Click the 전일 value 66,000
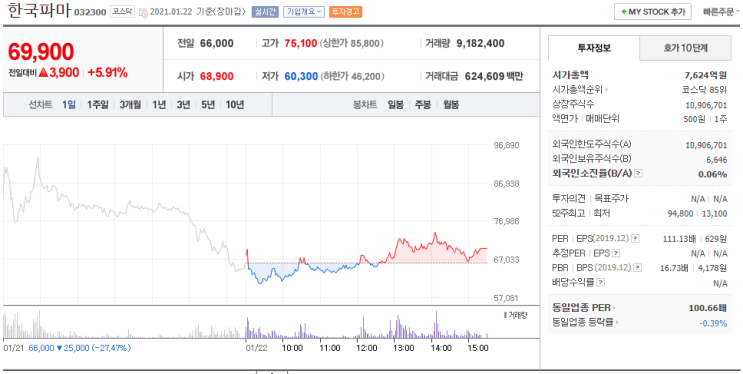Image resolution: width=743 pixels, height=374 pixels. [x=217, y=44]
